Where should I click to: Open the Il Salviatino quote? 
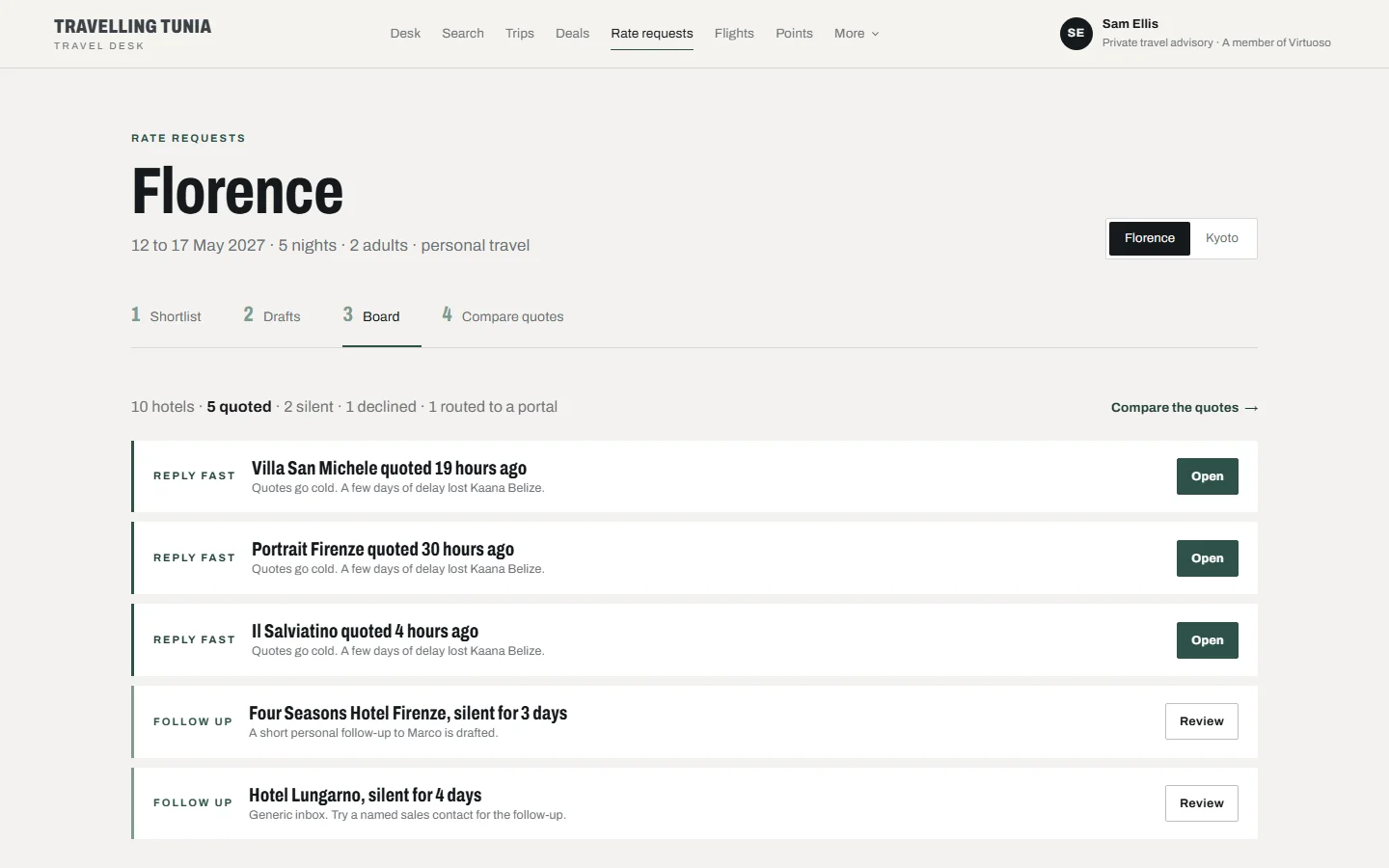click(x=1207, y=640)
